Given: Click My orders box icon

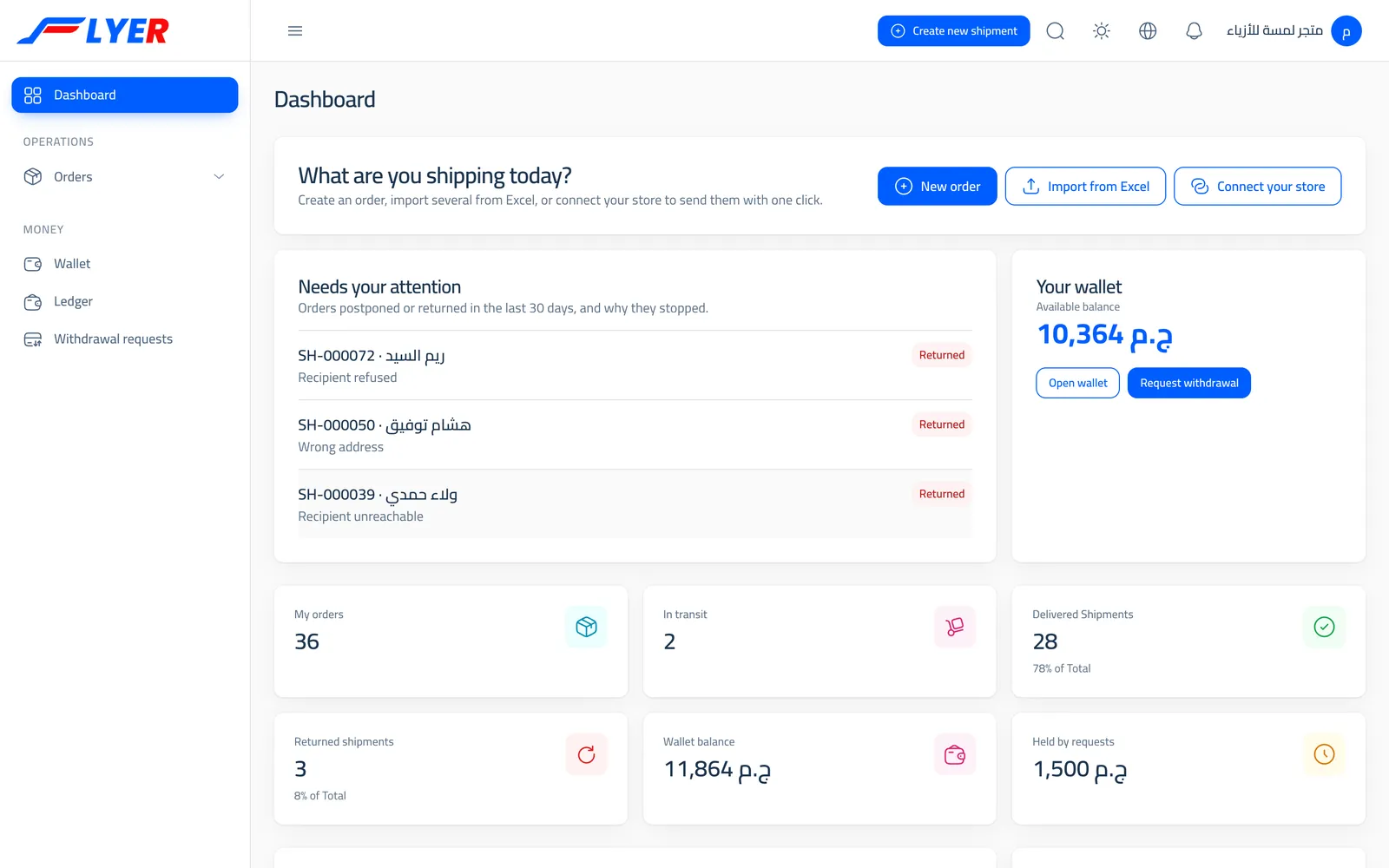Looking at the screenshot, I should [x=587, y=627].
